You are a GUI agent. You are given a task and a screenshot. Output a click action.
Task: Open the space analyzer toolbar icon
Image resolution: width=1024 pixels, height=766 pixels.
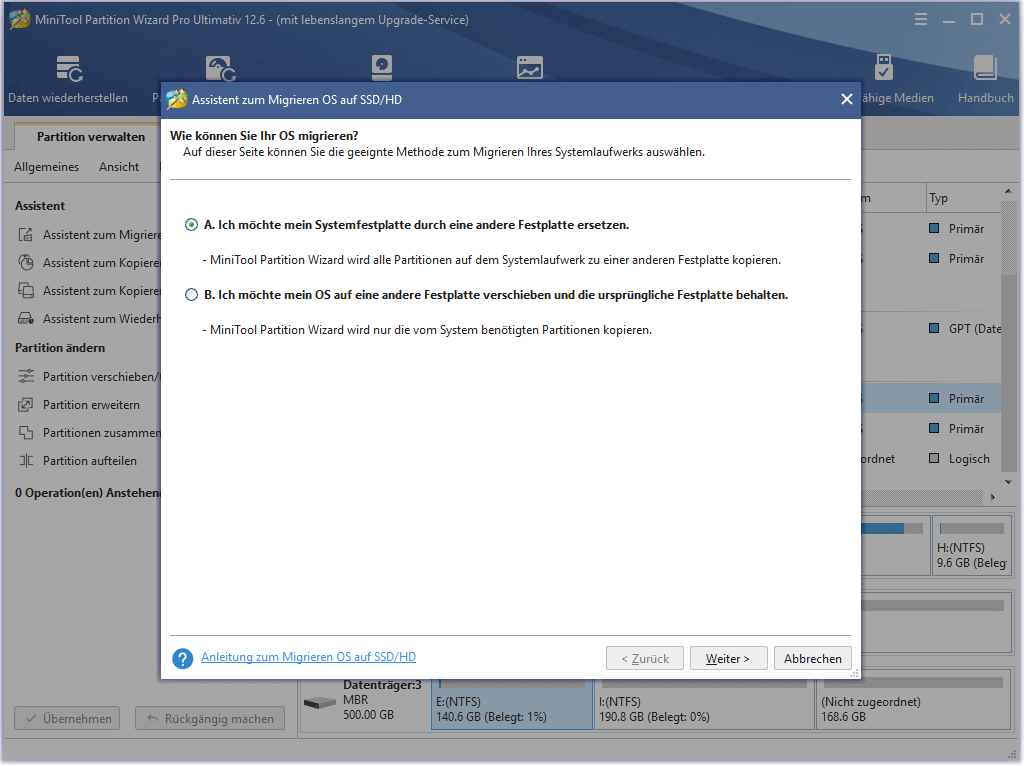click(x=530, y=67)
